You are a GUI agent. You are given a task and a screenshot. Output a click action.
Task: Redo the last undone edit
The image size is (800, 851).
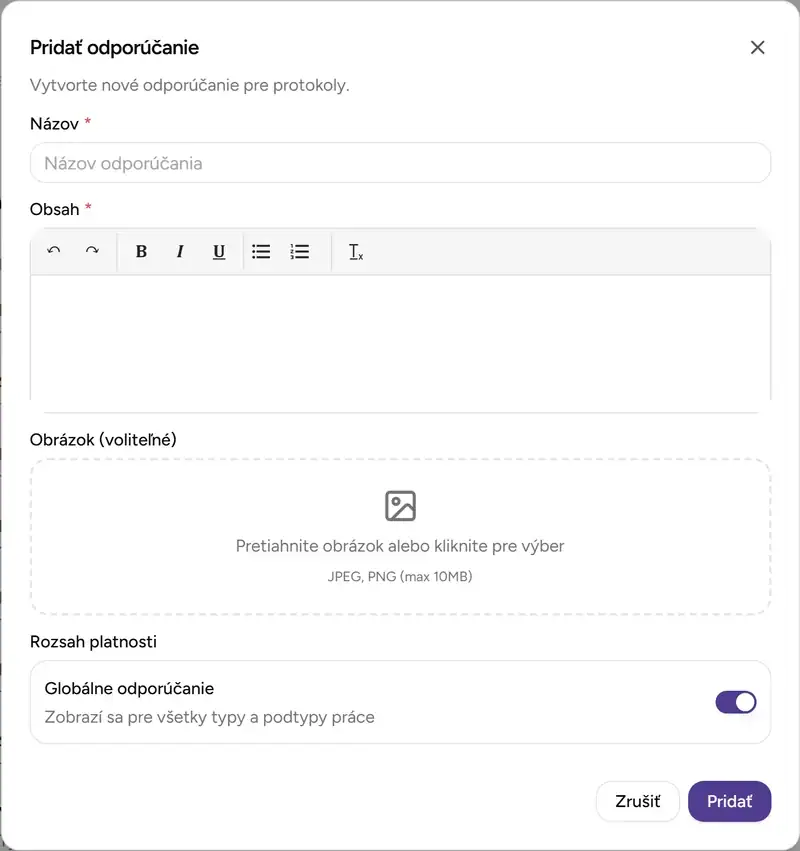tap(92, 251)
